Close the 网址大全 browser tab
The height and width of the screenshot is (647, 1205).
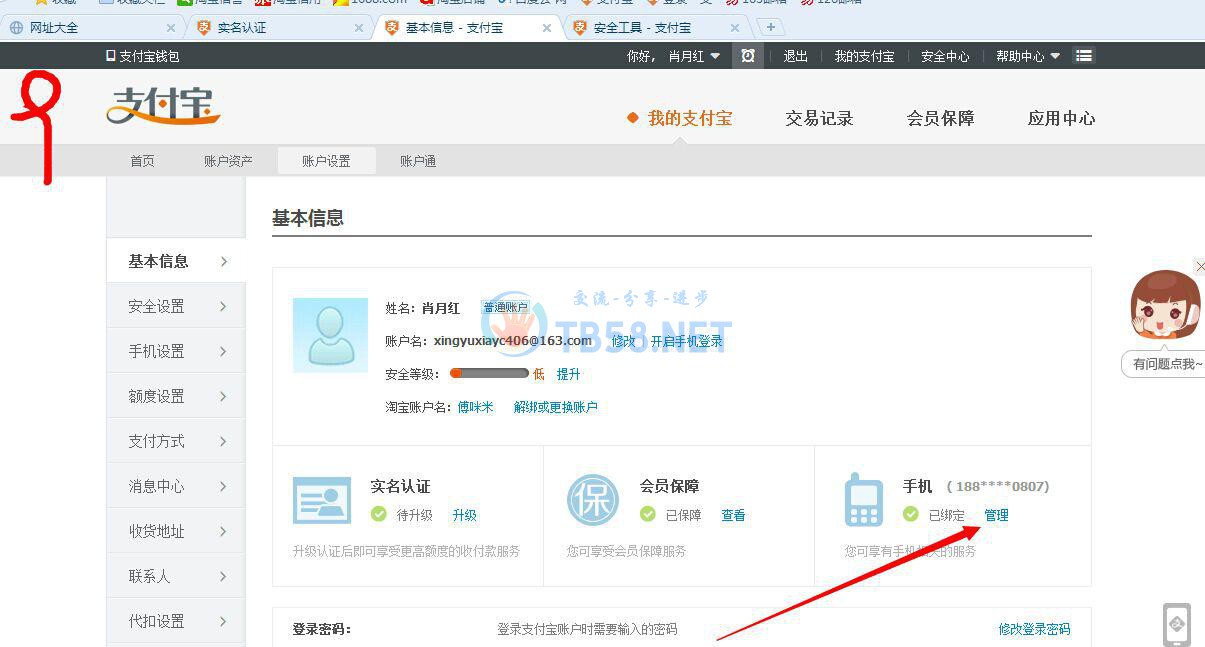tap(170, 28)
